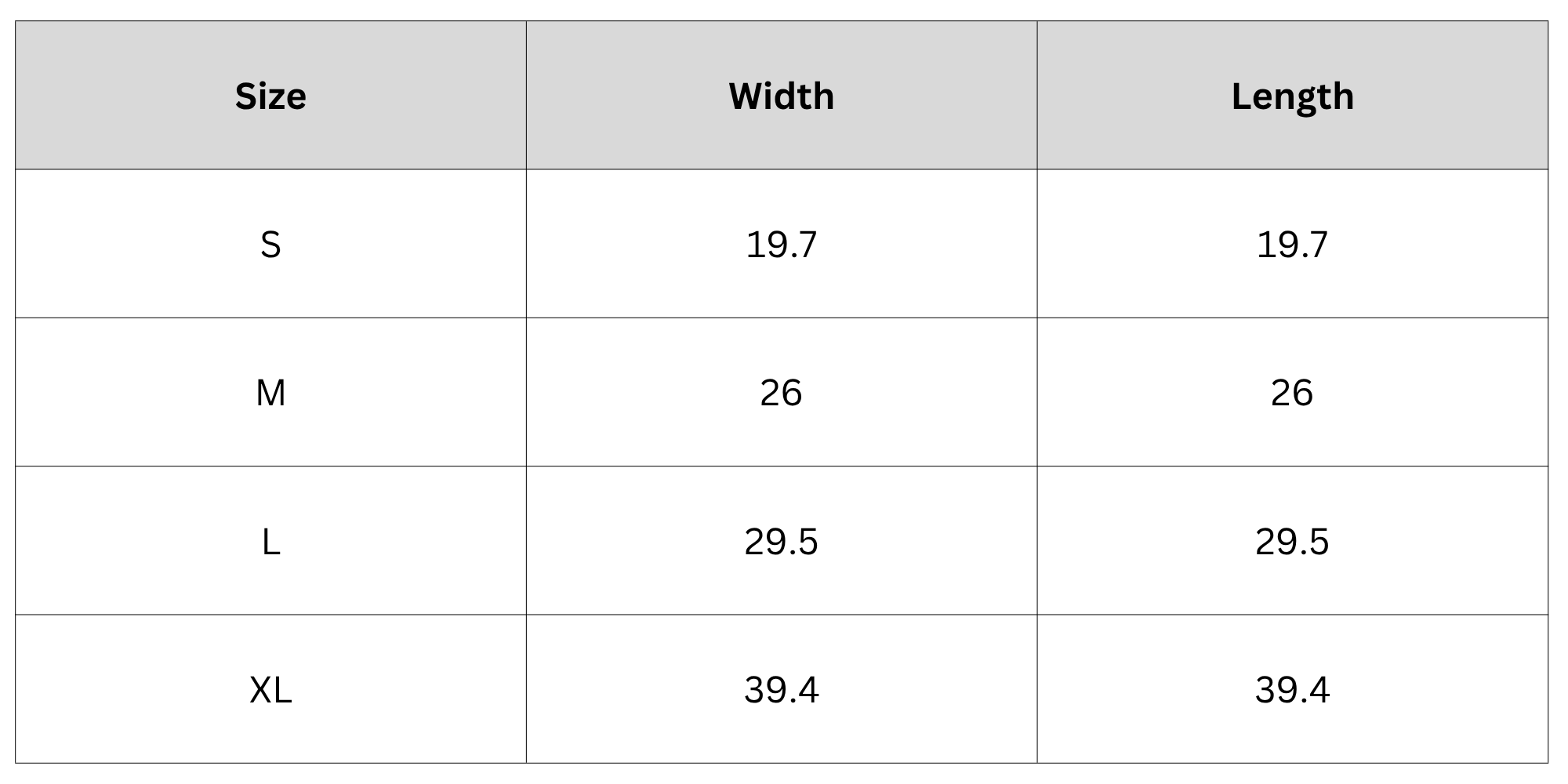1568x784 pixels.
Task: Click the 29.5 value under Length
Action: [x=1292, y=542]
